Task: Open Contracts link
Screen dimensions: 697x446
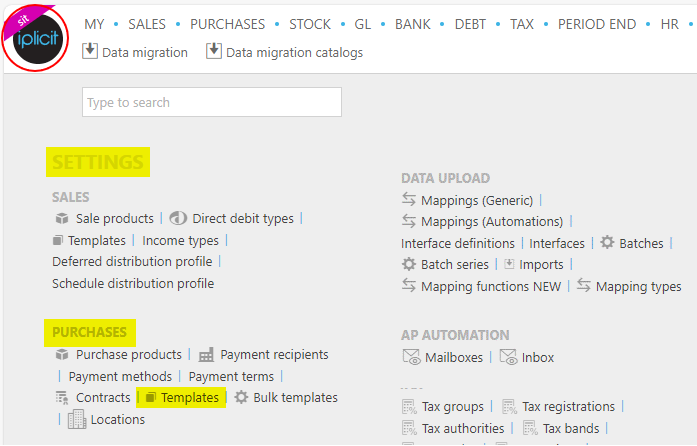Action: [x=103, y=397]
